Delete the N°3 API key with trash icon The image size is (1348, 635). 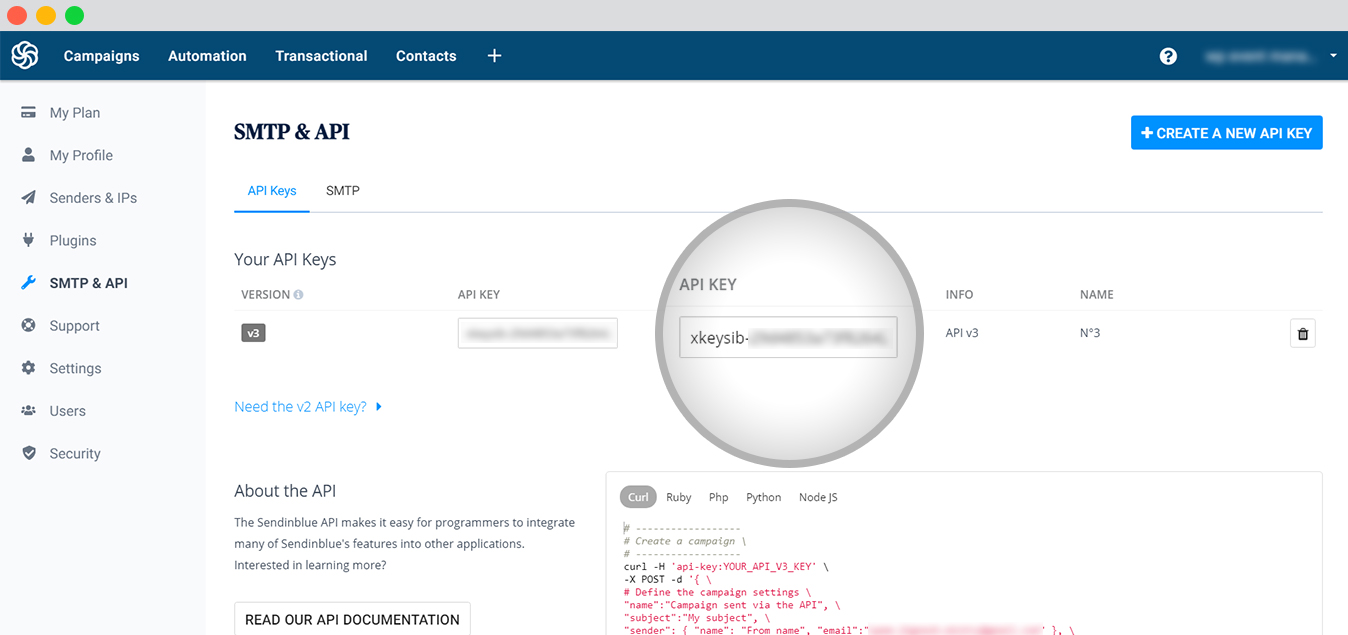tap(1302, 334)
